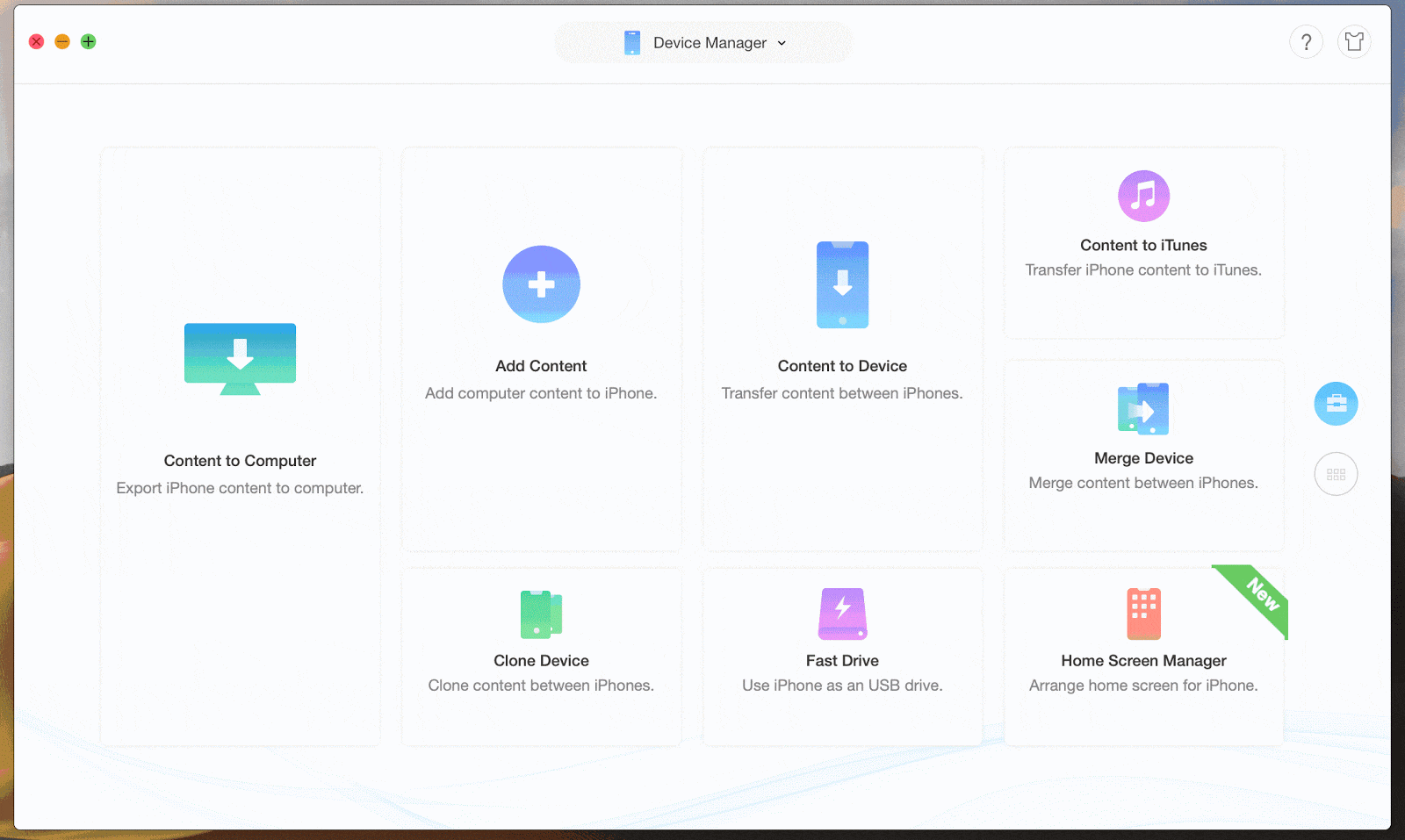Open the Fast Drive title

[842, 661]
